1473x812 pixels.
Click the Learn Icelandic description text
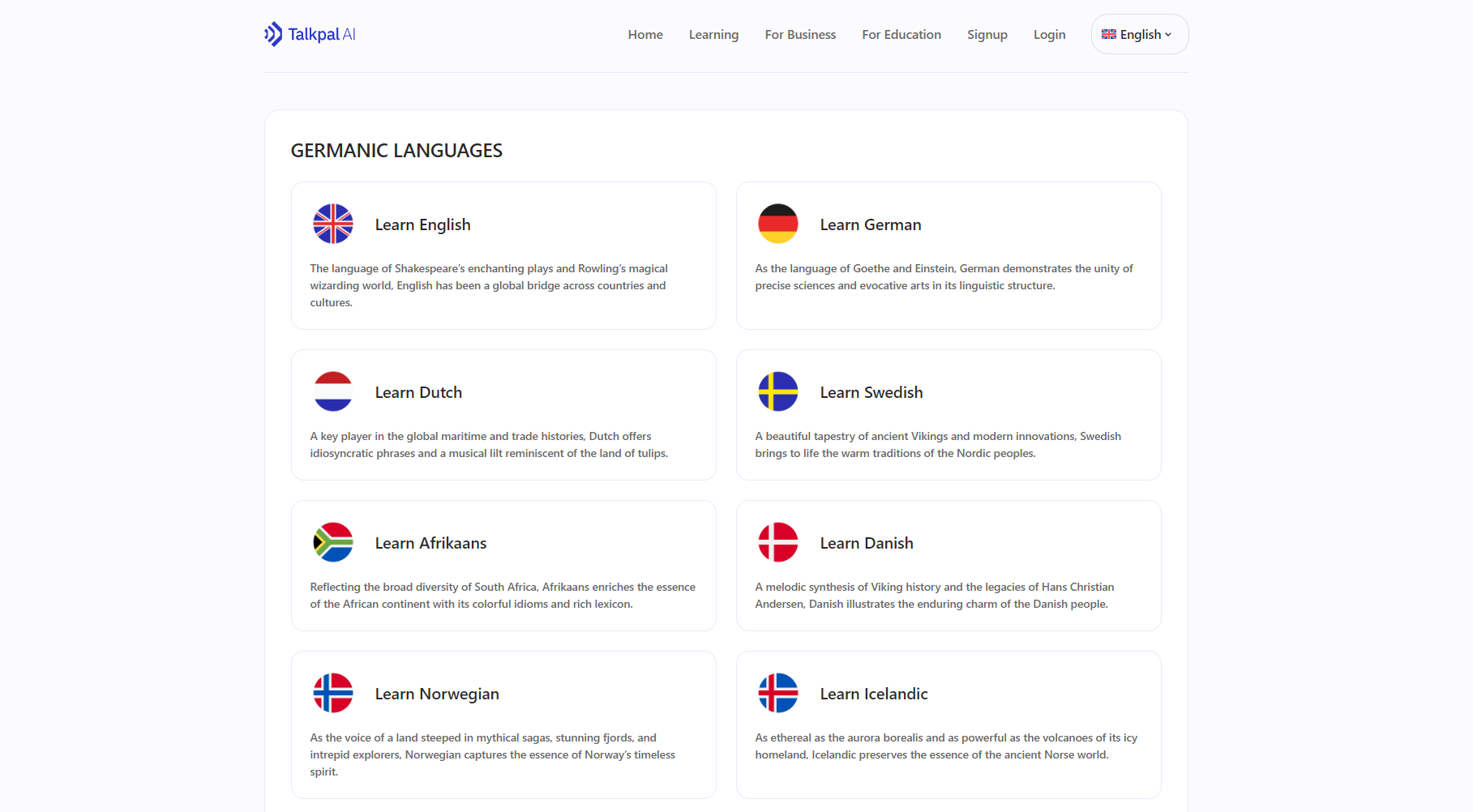(x=945, y=746)
